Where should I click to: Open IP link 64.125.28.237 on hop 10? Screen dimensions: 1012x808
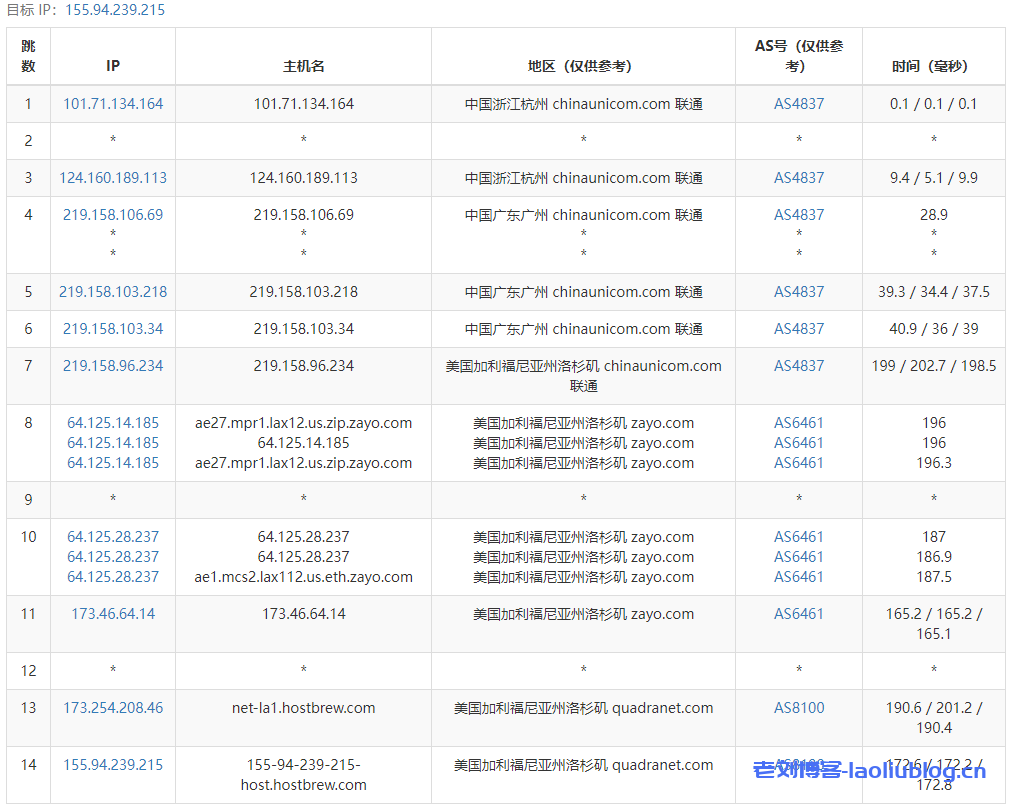click(113, 537)
